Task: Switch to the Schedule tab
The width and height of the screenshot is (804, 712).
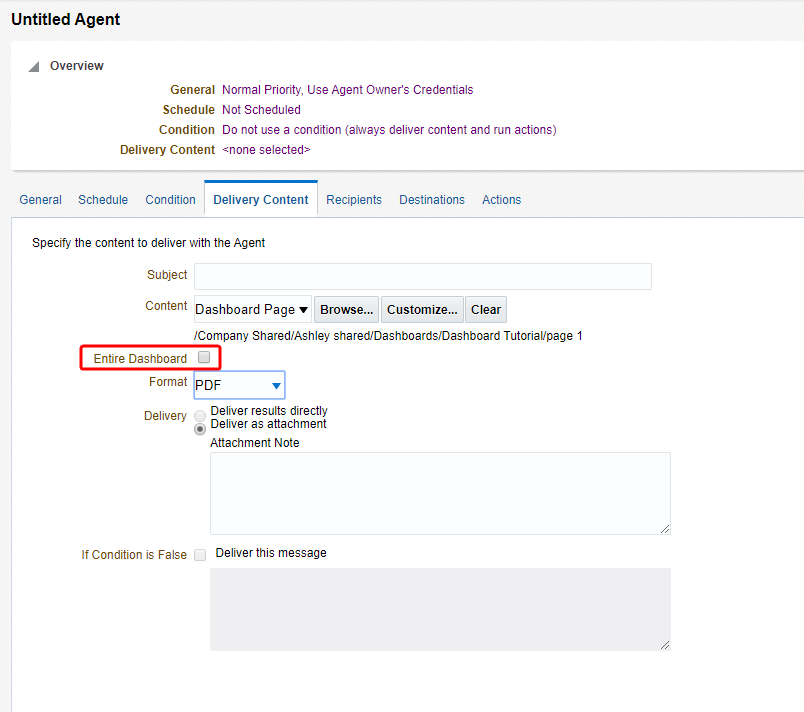Action: [103, 200]
